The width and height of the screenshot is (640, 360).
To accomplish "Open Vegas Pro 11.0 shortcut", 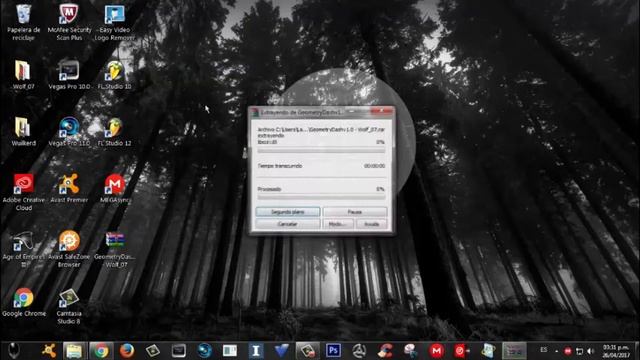I will point(69,131).
